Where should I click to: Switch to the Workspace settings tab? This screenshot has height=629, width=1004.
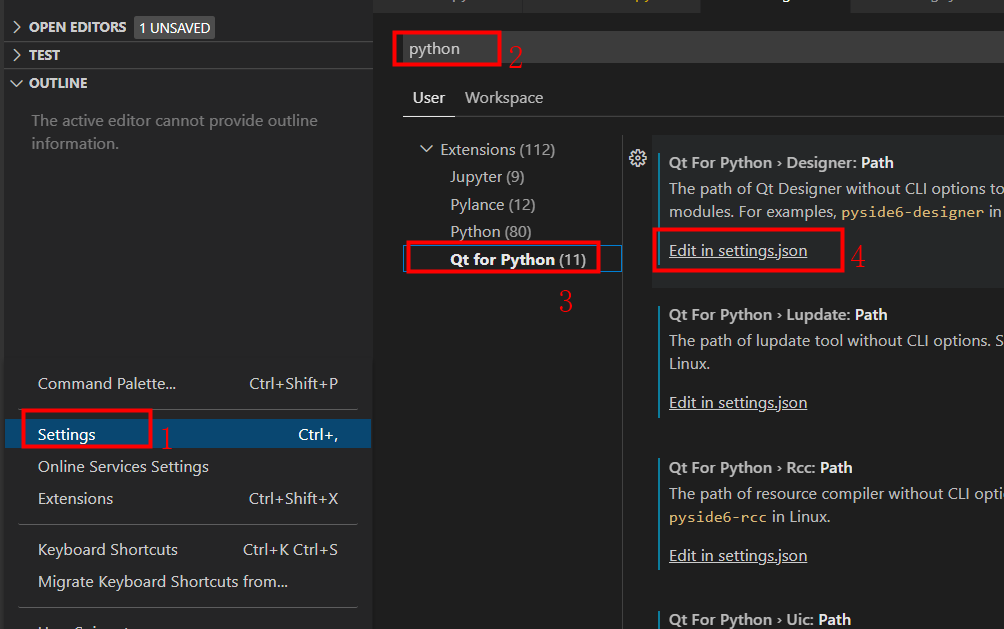click(x=503, y=97)
